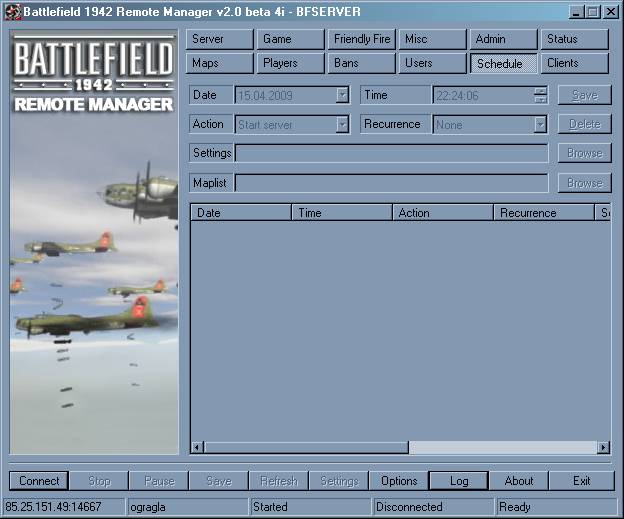Click the Settings path input field

click(391, 153)
